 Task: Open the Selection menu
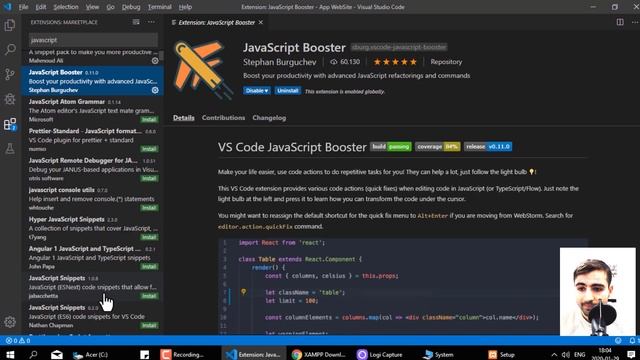pos(66,7)
